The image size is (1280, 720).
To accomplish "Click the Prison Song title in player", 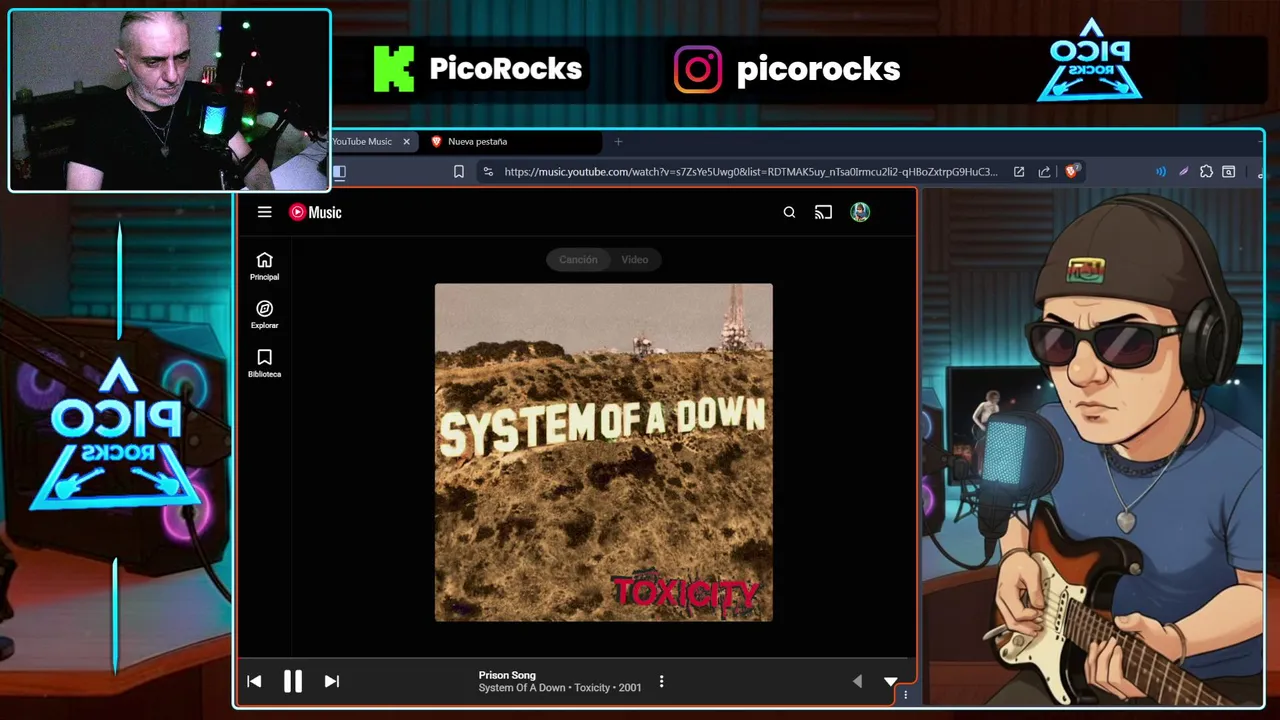I will (x=507, y=675).
